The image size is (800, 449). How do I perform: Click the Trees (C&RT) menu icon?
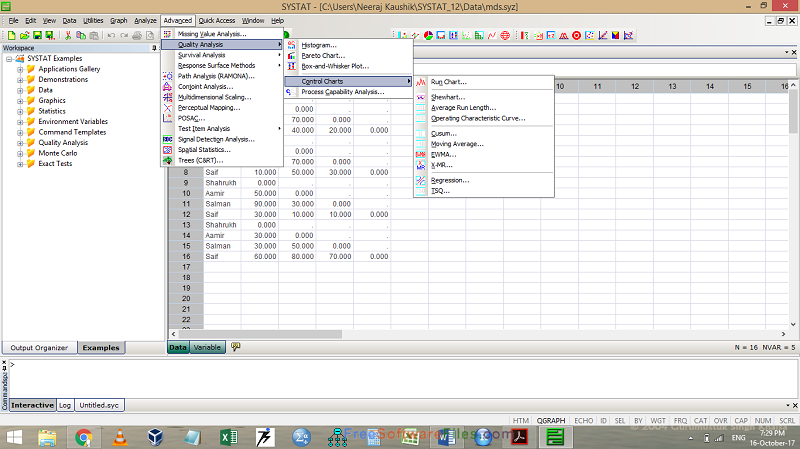point(167,160)
